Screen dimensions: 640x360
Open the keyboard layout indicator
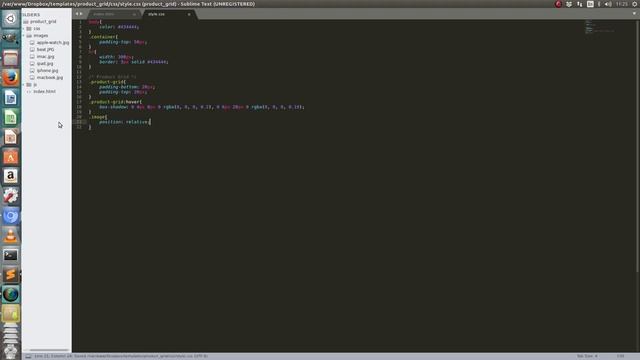pyautogui.click(x=590, y=4)
